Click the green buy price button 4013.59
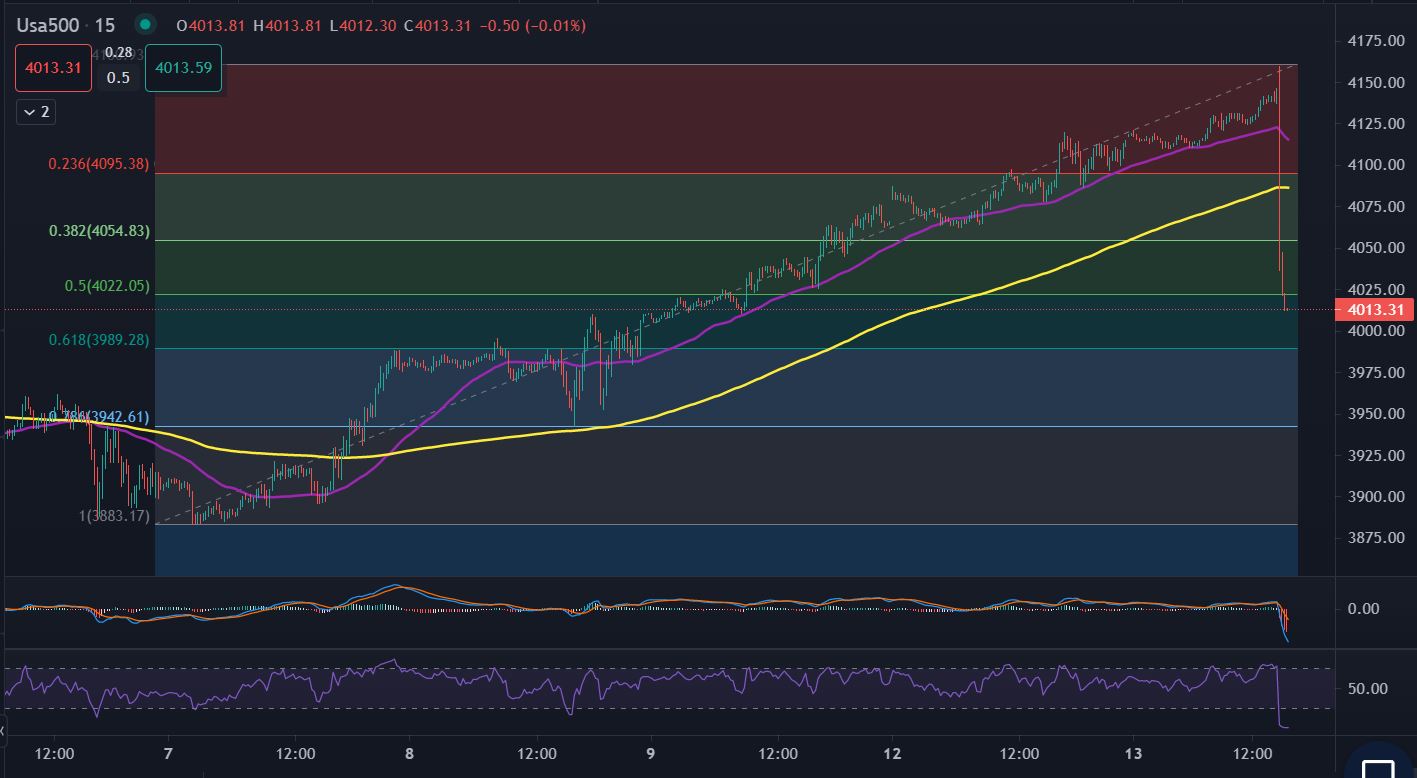 coord(183,68)
